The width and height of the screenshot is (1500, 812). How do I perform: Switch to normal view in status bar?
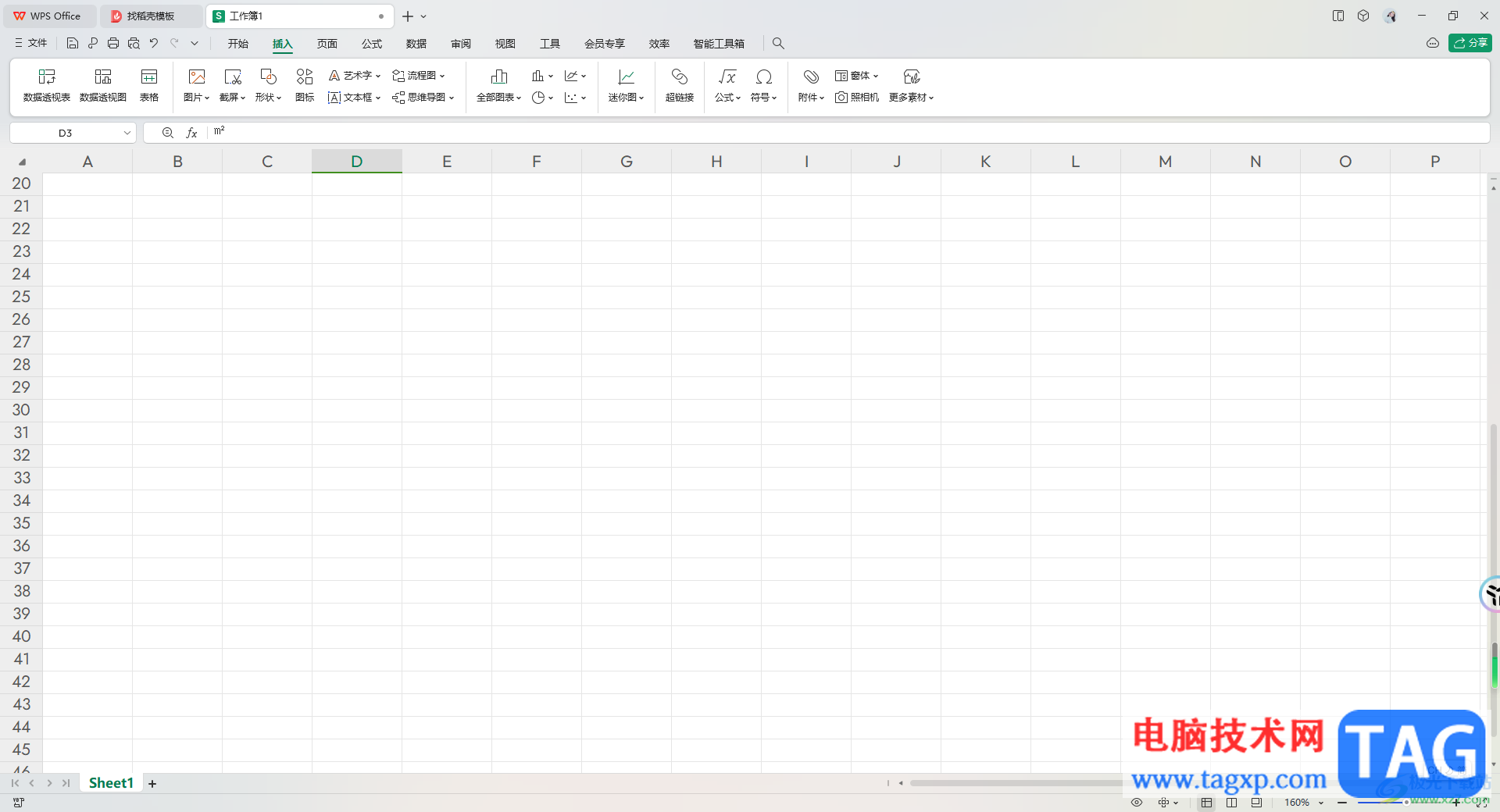pos(1207,803)
